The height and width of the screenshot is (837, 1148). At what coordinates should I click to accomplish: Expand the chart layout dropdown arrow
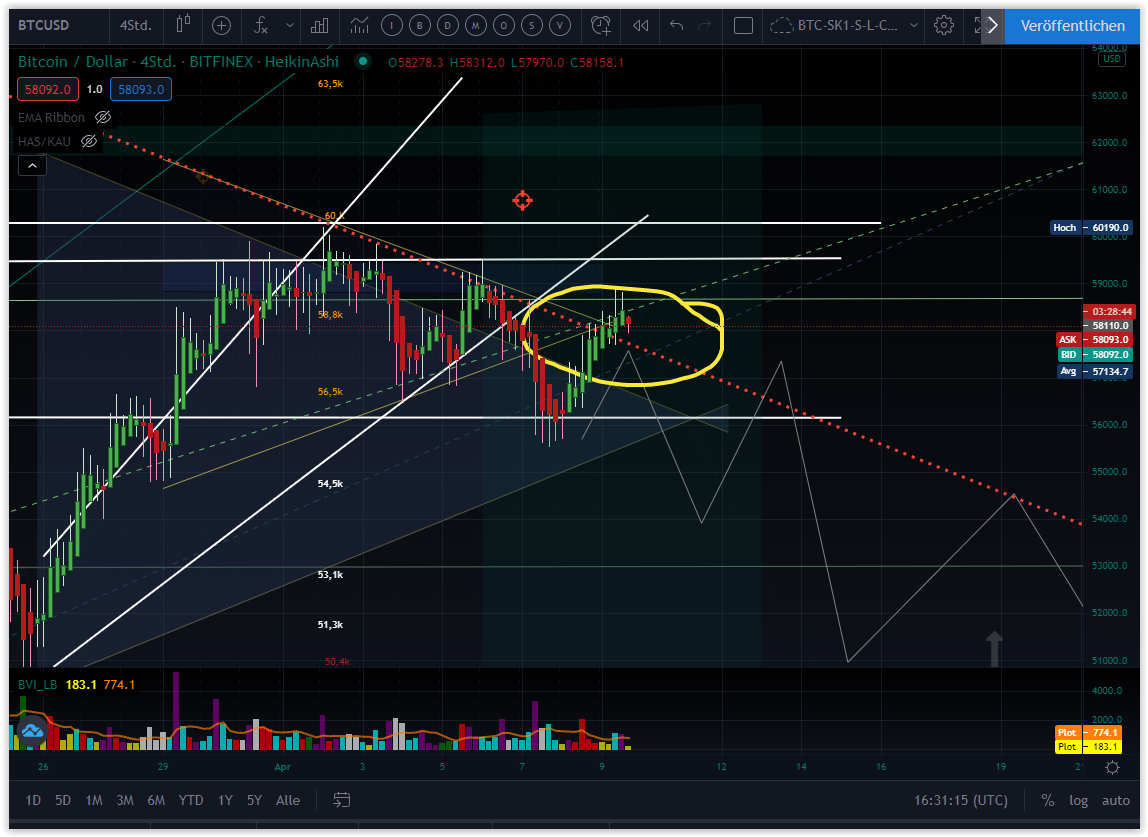(914, 26)
